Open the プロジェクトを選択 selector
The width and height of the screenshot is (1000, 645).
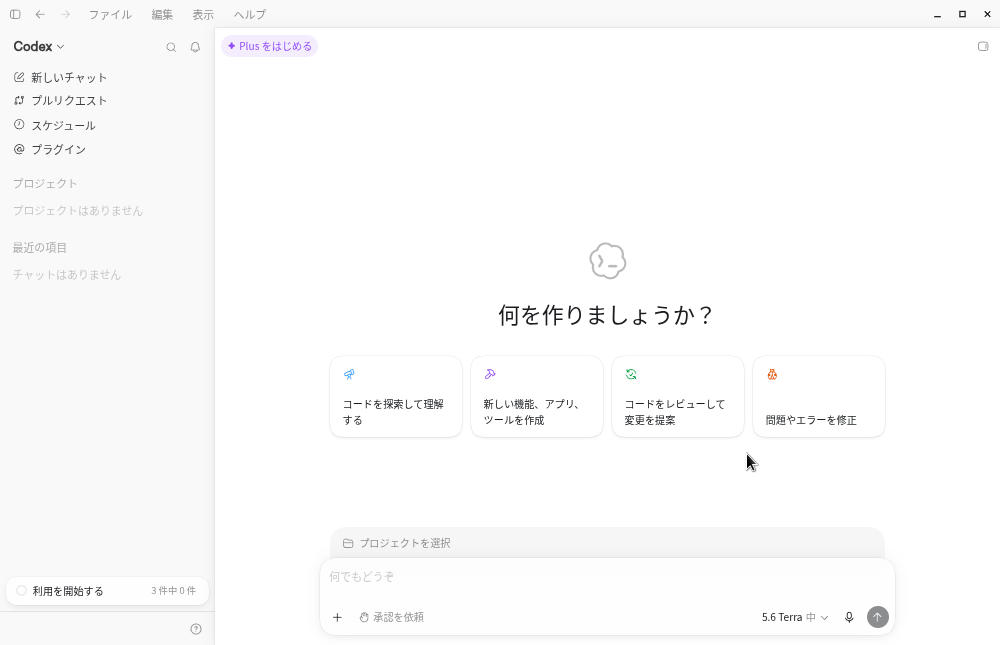(x=397, y=544)
